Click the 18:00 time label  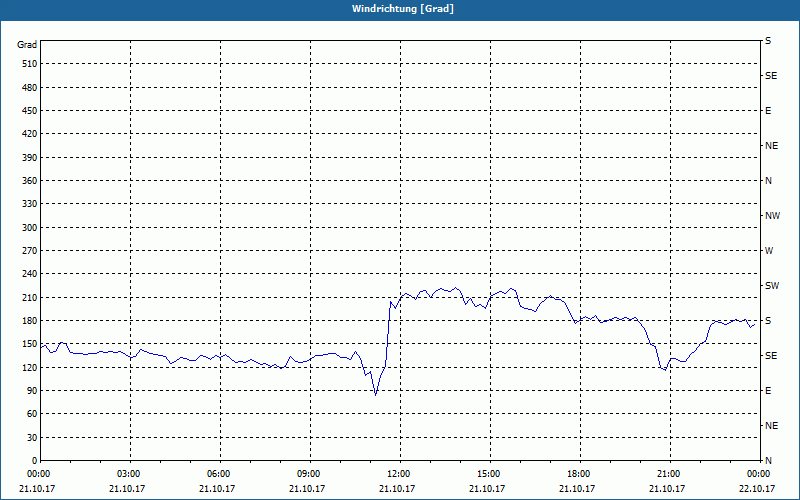(581, 474)
